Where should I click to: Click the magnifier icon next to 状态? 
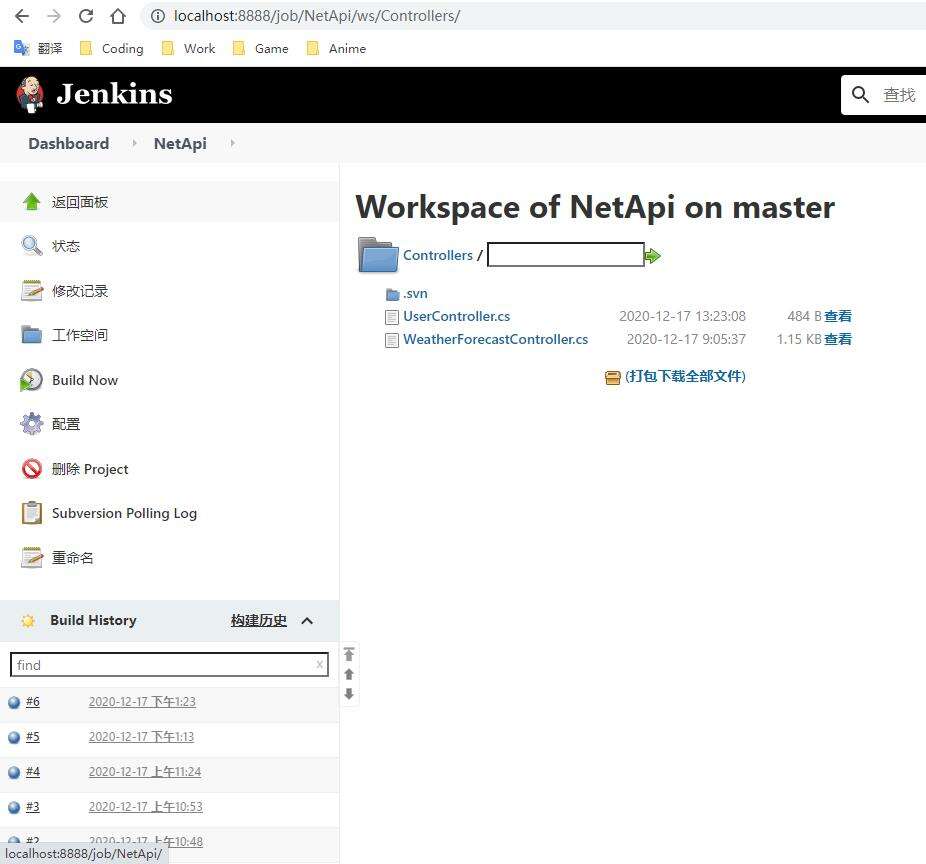[x=31, y=246]
